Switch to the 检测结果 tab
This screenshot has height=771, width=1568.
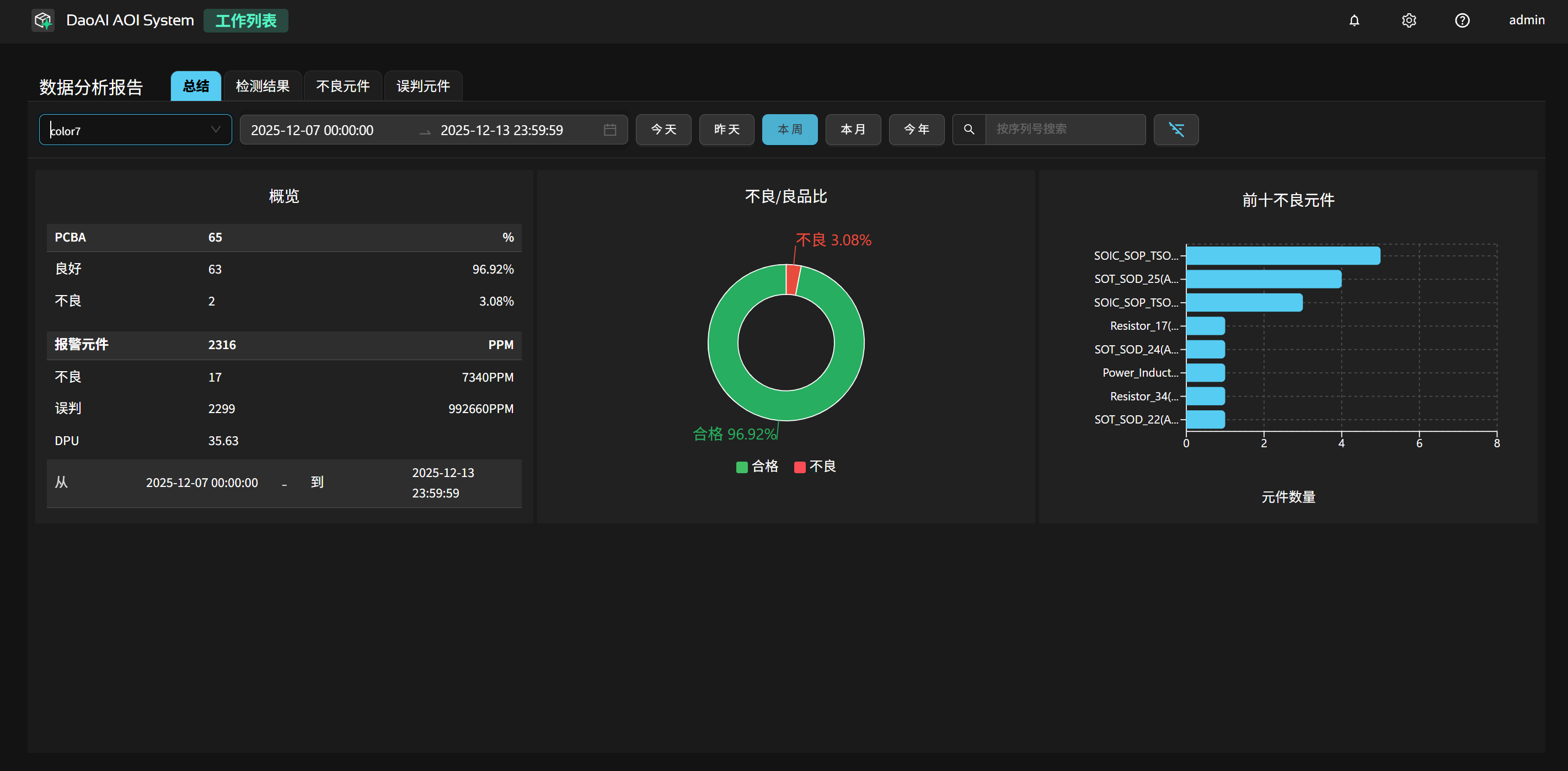(263, 87)
